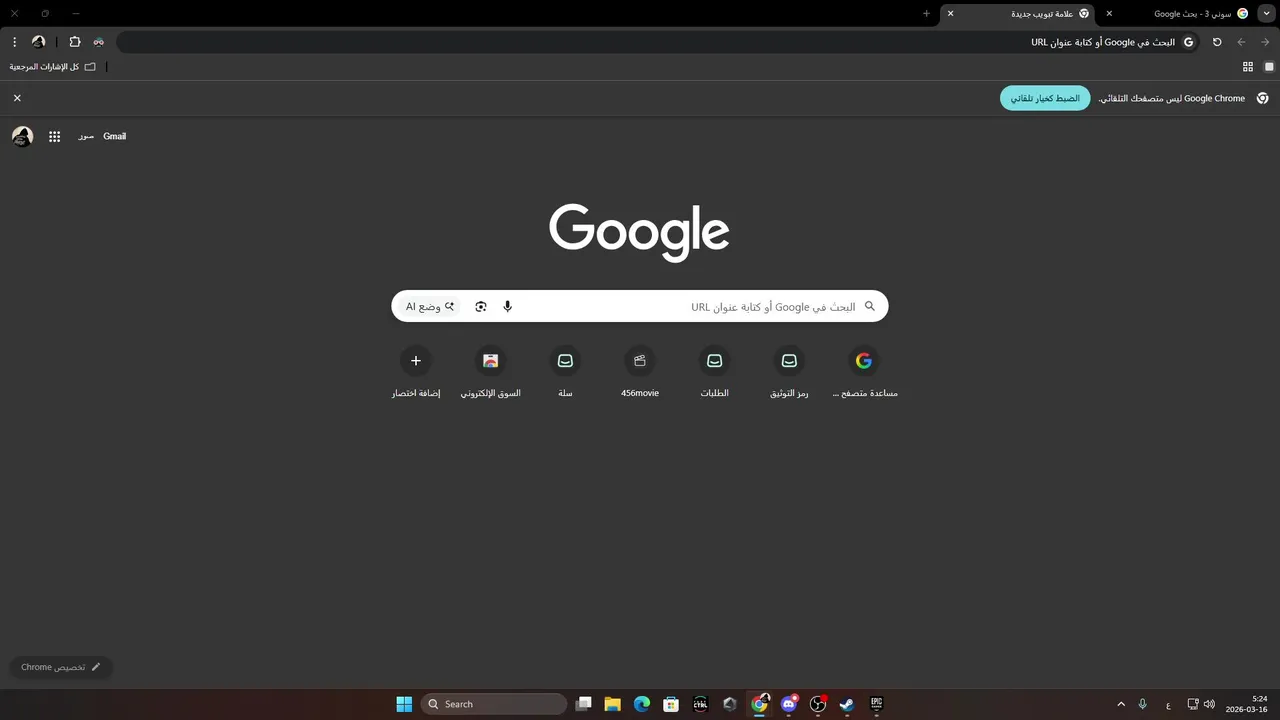Click the magnifier icon in search box
Image resolution: width=1280 pixels, height=720 pixels.
click(x=870, y=306)
